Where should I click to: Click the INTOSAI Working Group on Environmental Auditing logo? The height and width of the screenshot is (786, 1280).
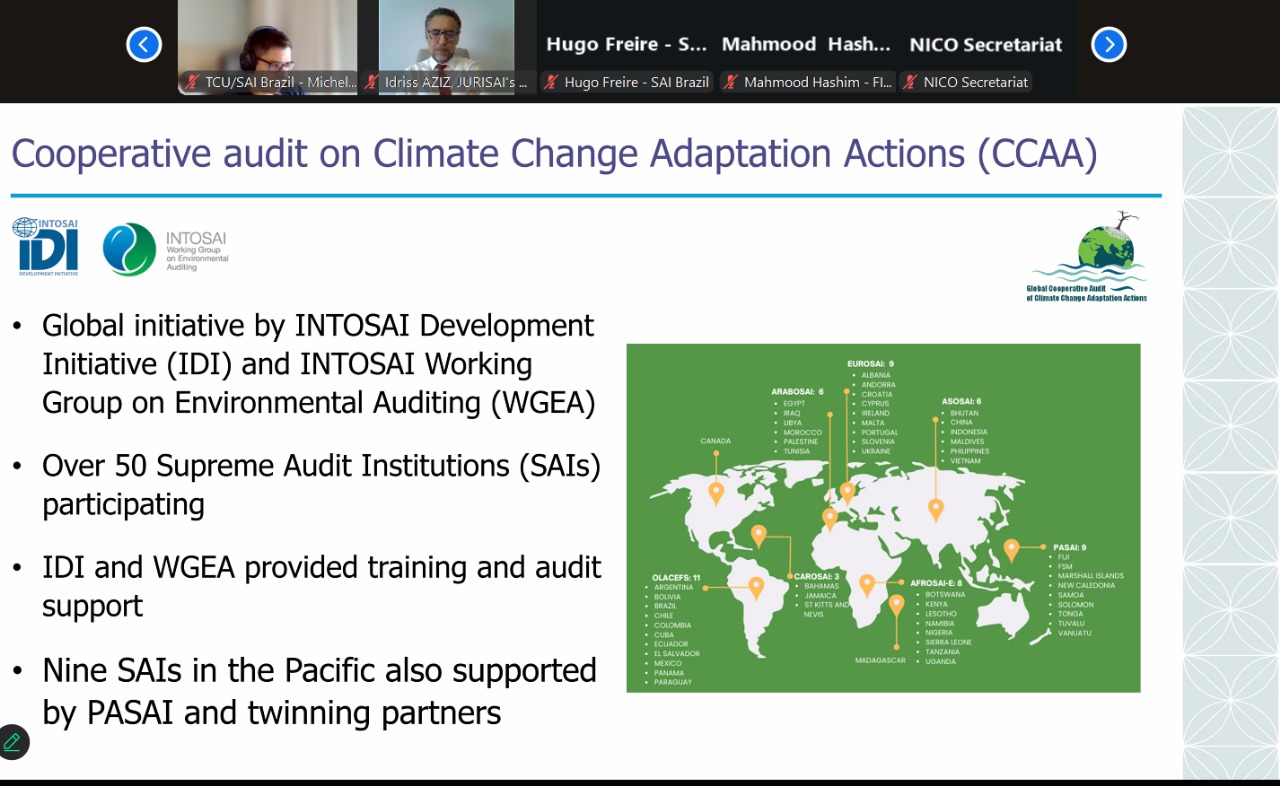[166, 250]
